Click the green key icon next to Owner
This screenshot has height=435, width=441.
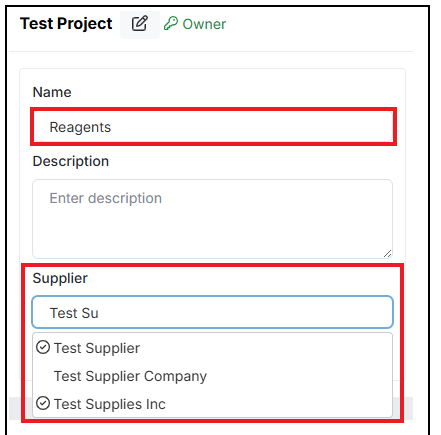pyautogui.click(x=171, y=24)
